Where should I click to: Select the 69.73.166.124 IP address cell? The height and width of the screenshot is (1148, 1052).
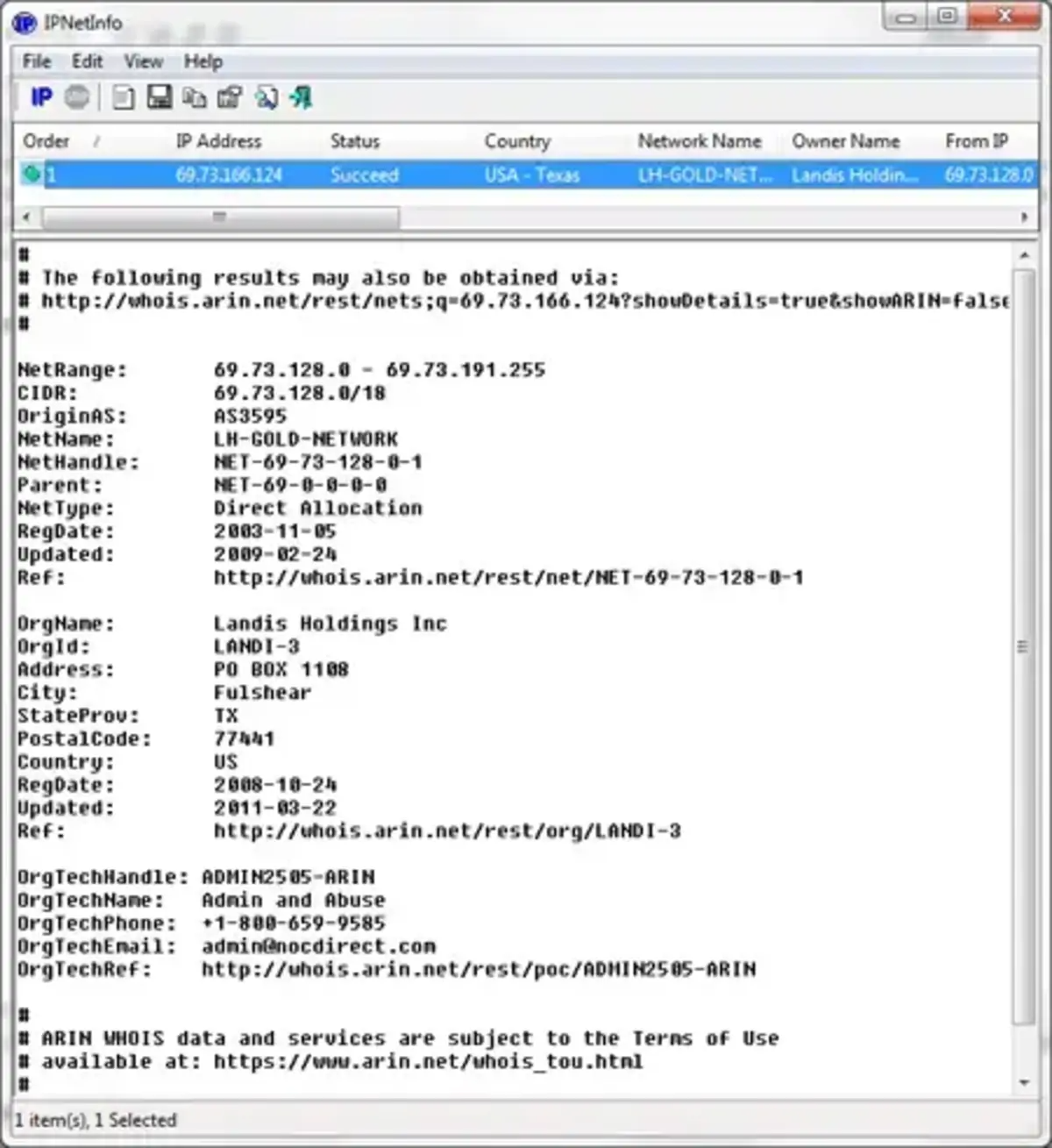(229, 175)
